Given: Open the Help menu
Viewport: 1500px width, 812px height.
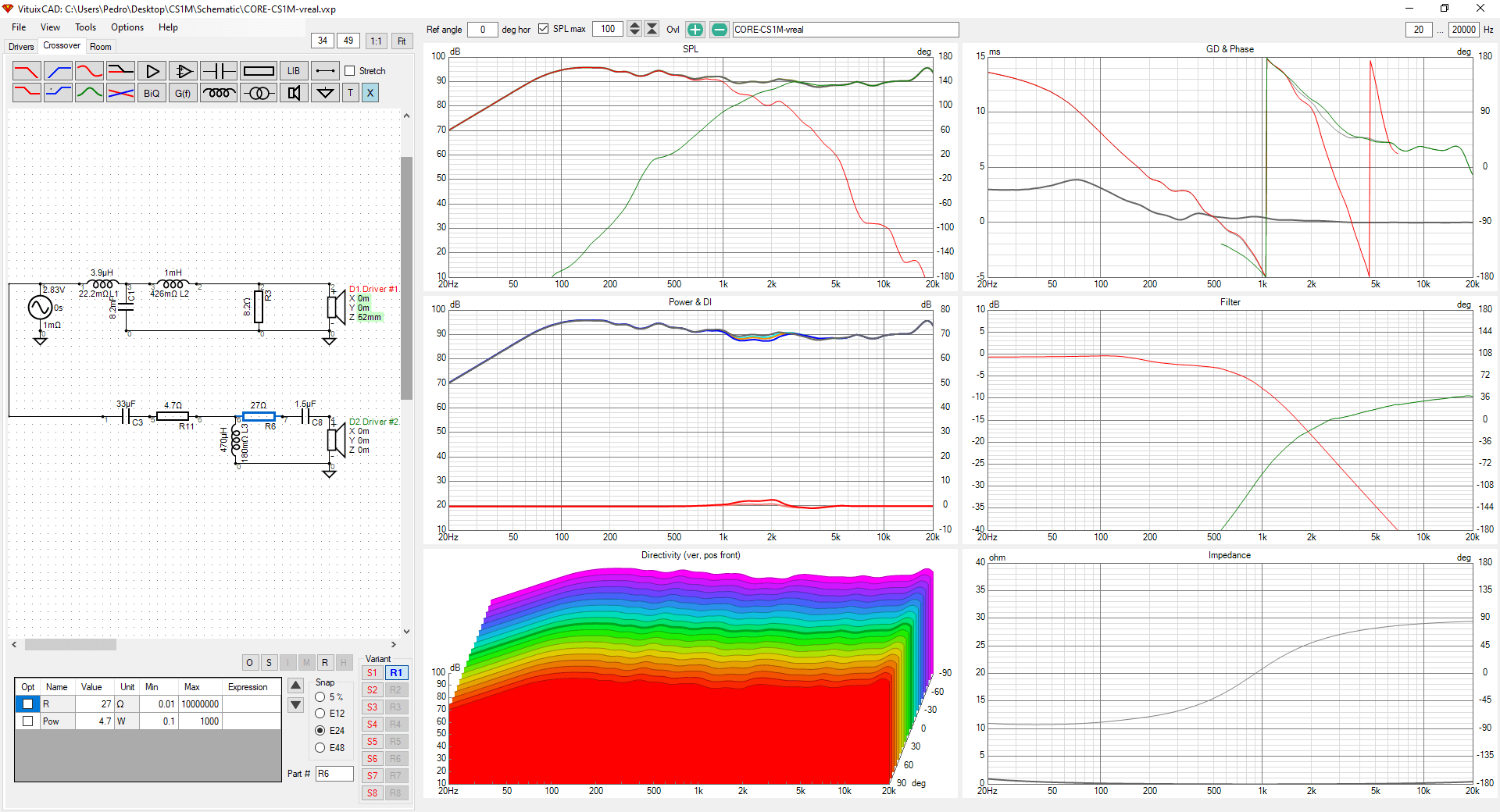Looking at the screenshot, I should [x=168, y=27].
